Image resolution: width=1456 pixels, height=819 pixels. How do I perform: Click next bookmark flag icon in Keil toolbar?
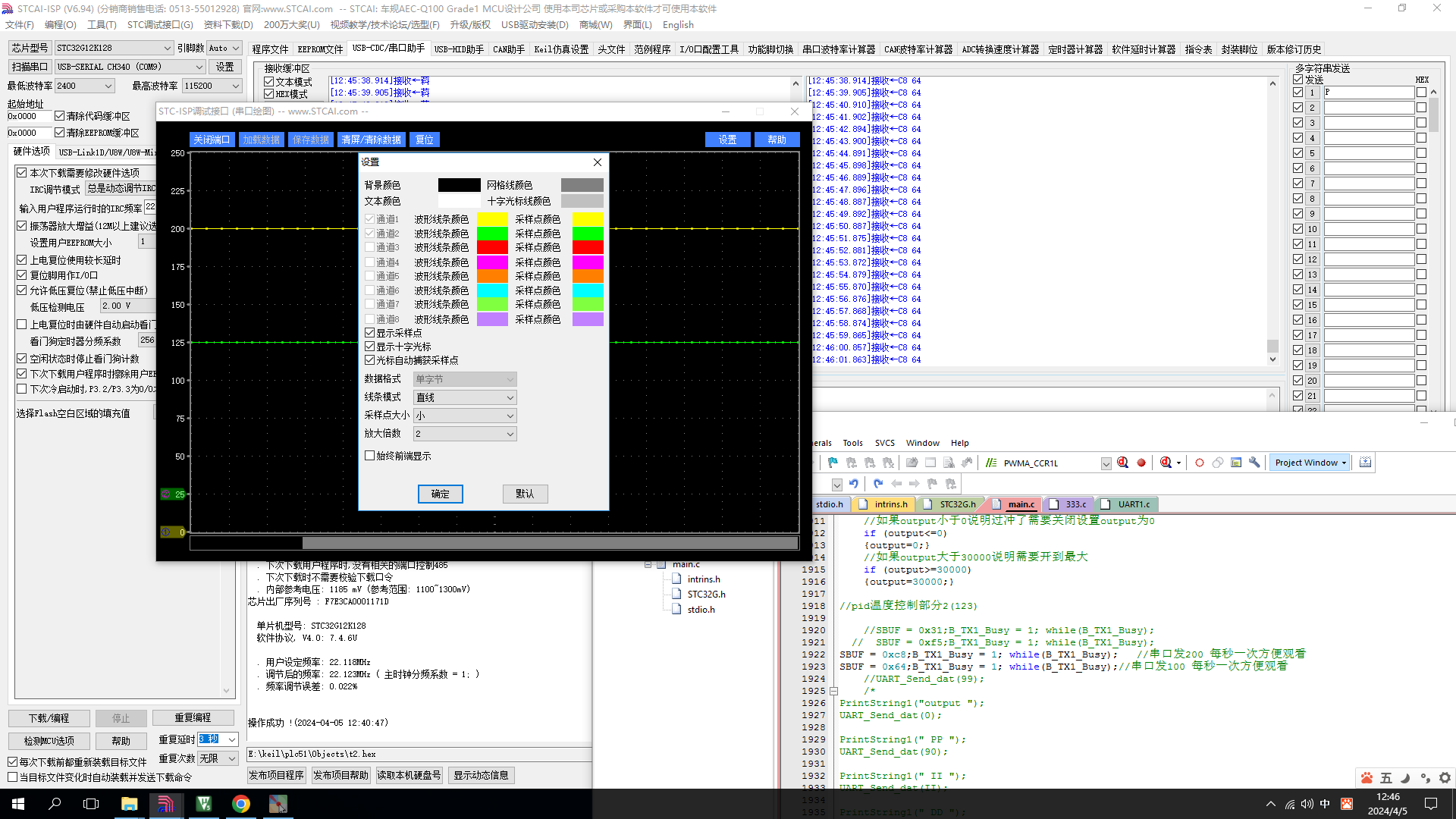pyautogui.click(x=869, y=463)
